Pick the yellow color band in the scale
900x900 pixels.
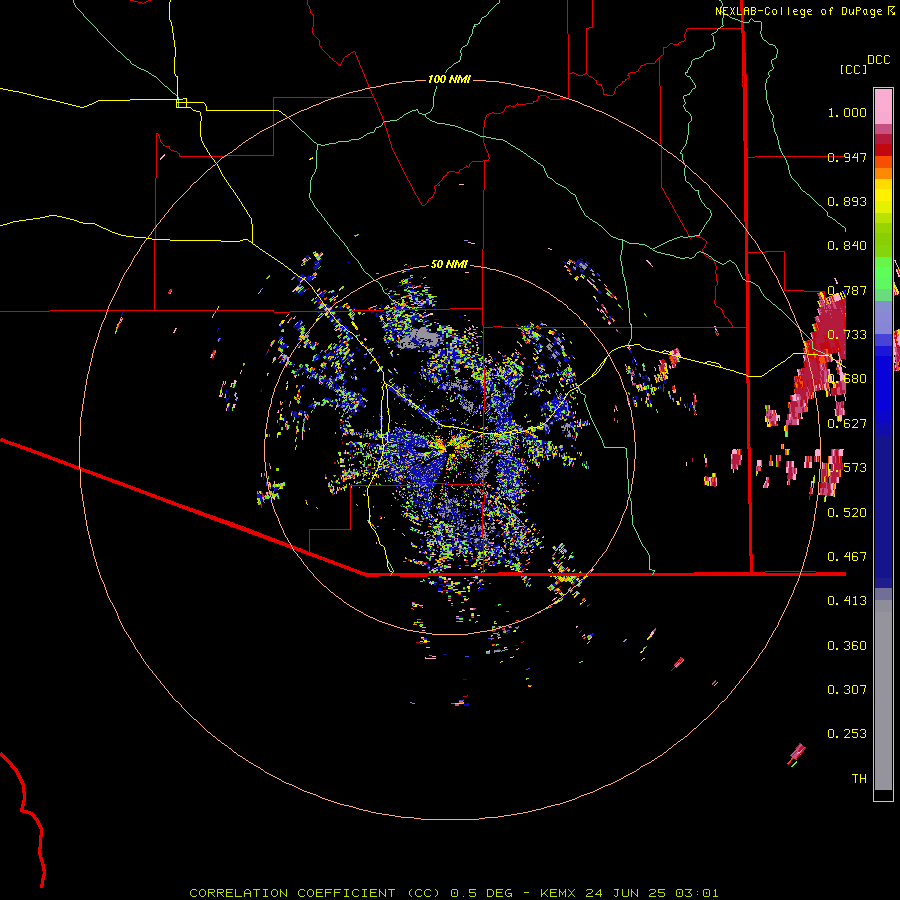tap(883, 196)
